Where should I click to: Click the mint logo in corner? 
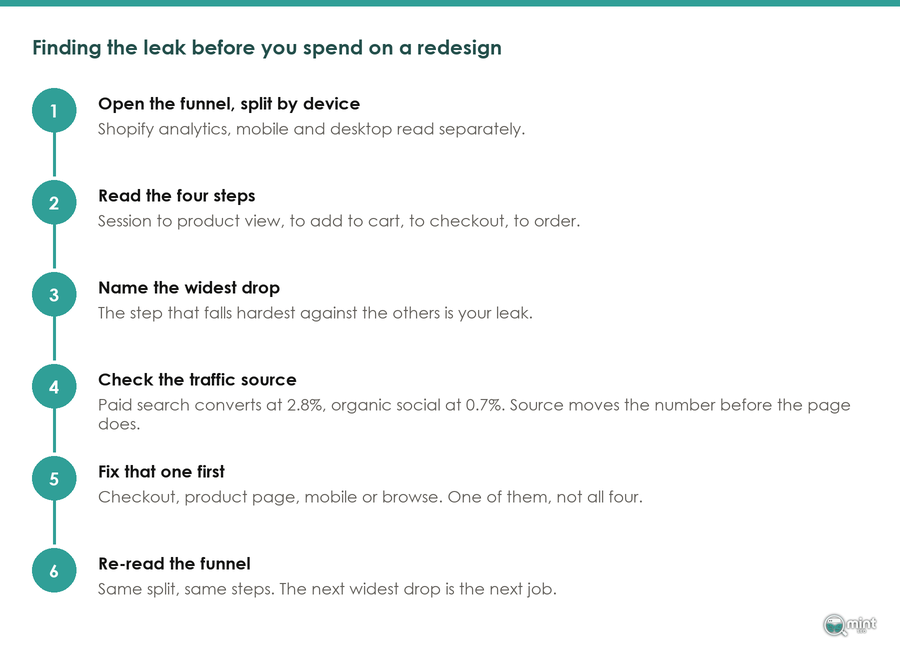point(849,624)
